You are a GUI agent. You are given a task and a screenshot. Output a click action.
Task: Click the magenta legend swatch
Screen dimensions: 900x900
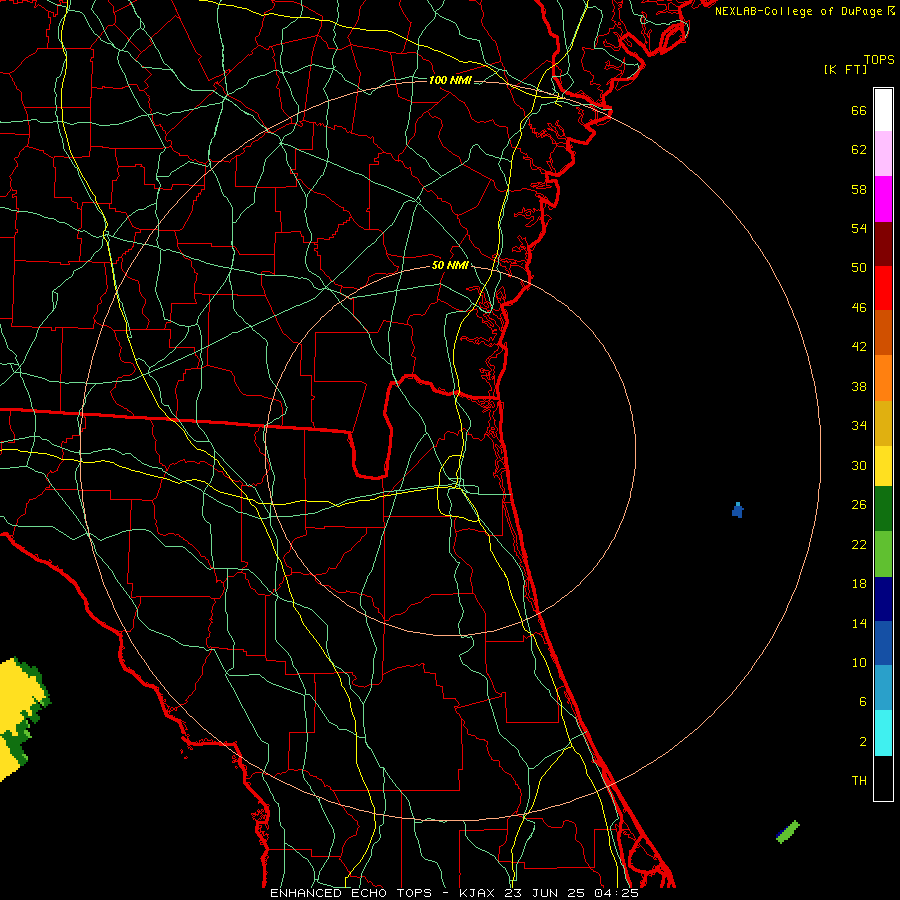coord(883,199)
